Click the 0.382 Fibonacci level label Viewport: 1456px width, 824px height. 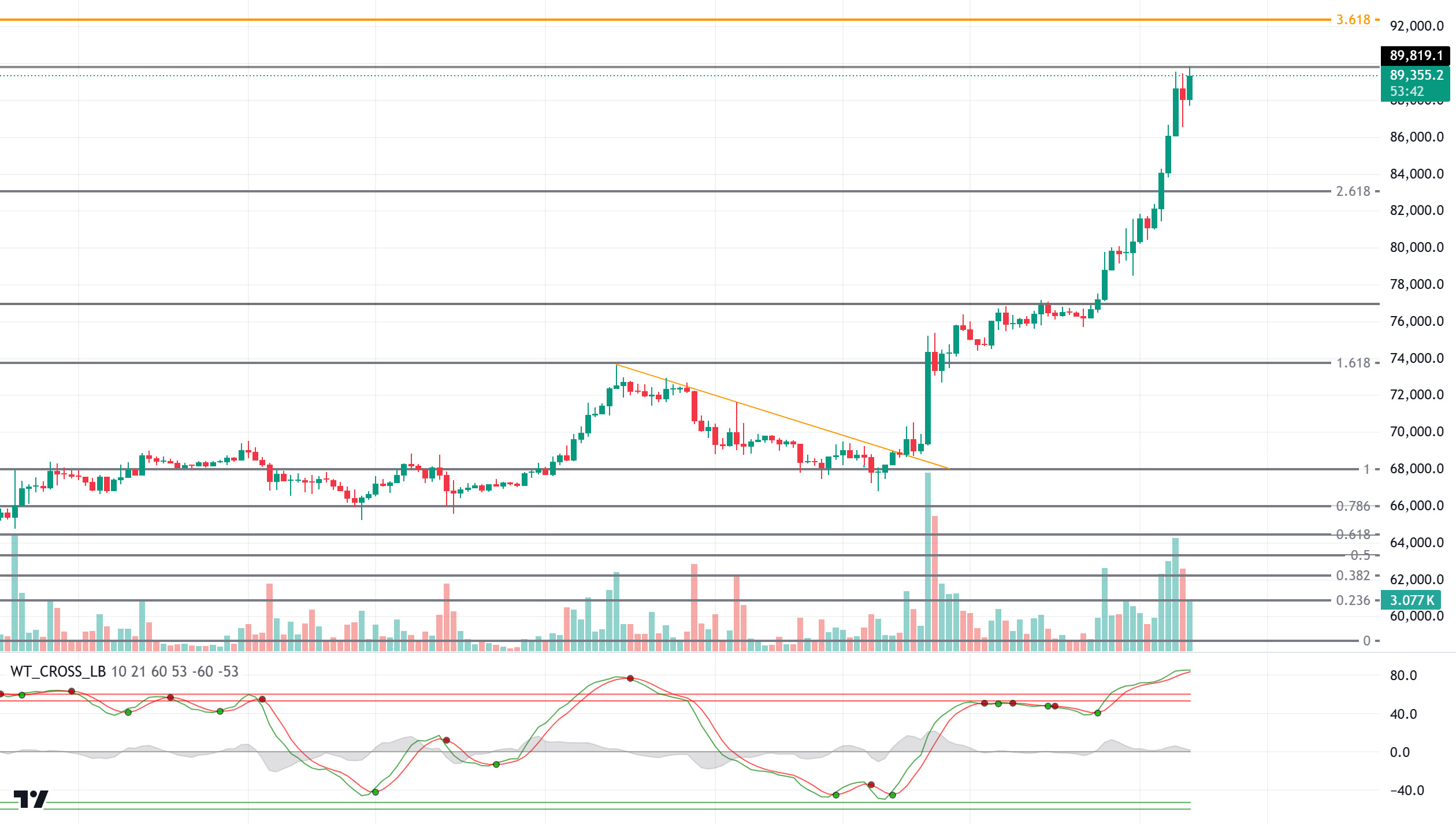pyautogui.click(x=1353, y=576)
